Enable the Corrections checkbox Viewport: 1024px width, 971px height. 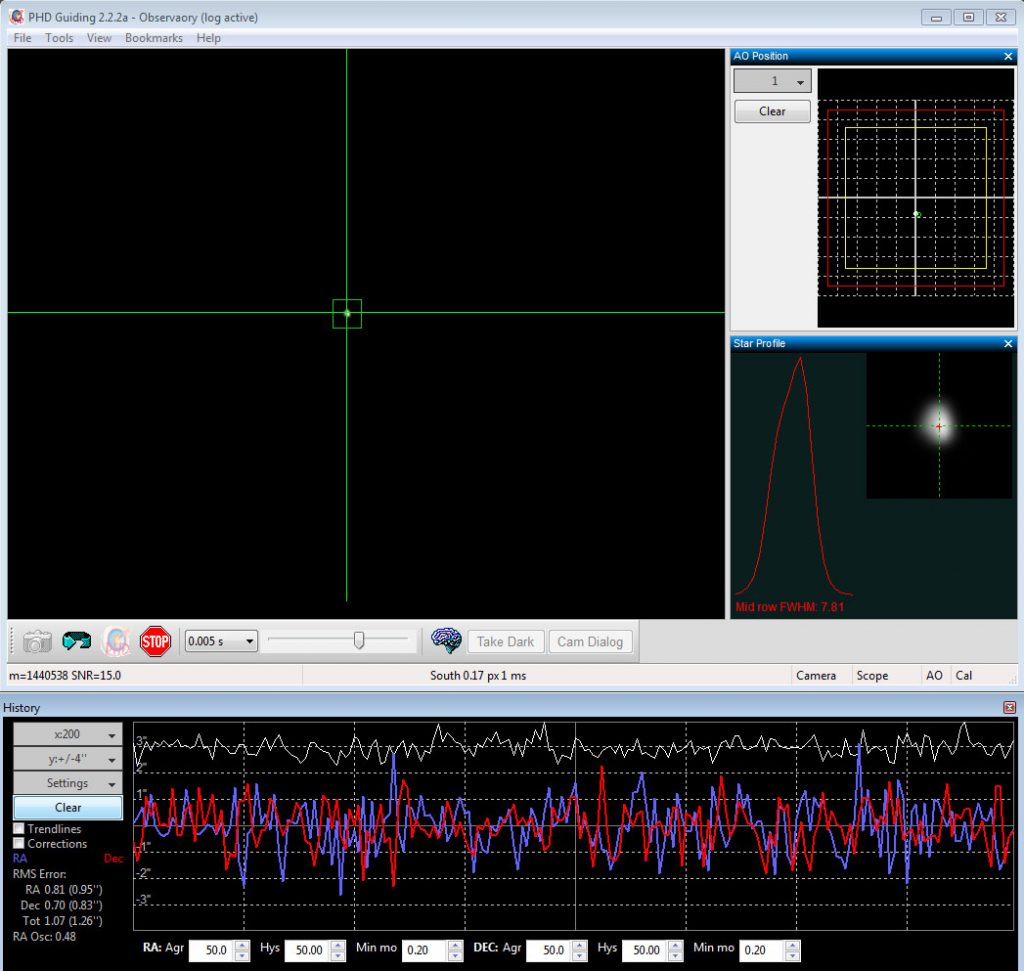(17, 843)
